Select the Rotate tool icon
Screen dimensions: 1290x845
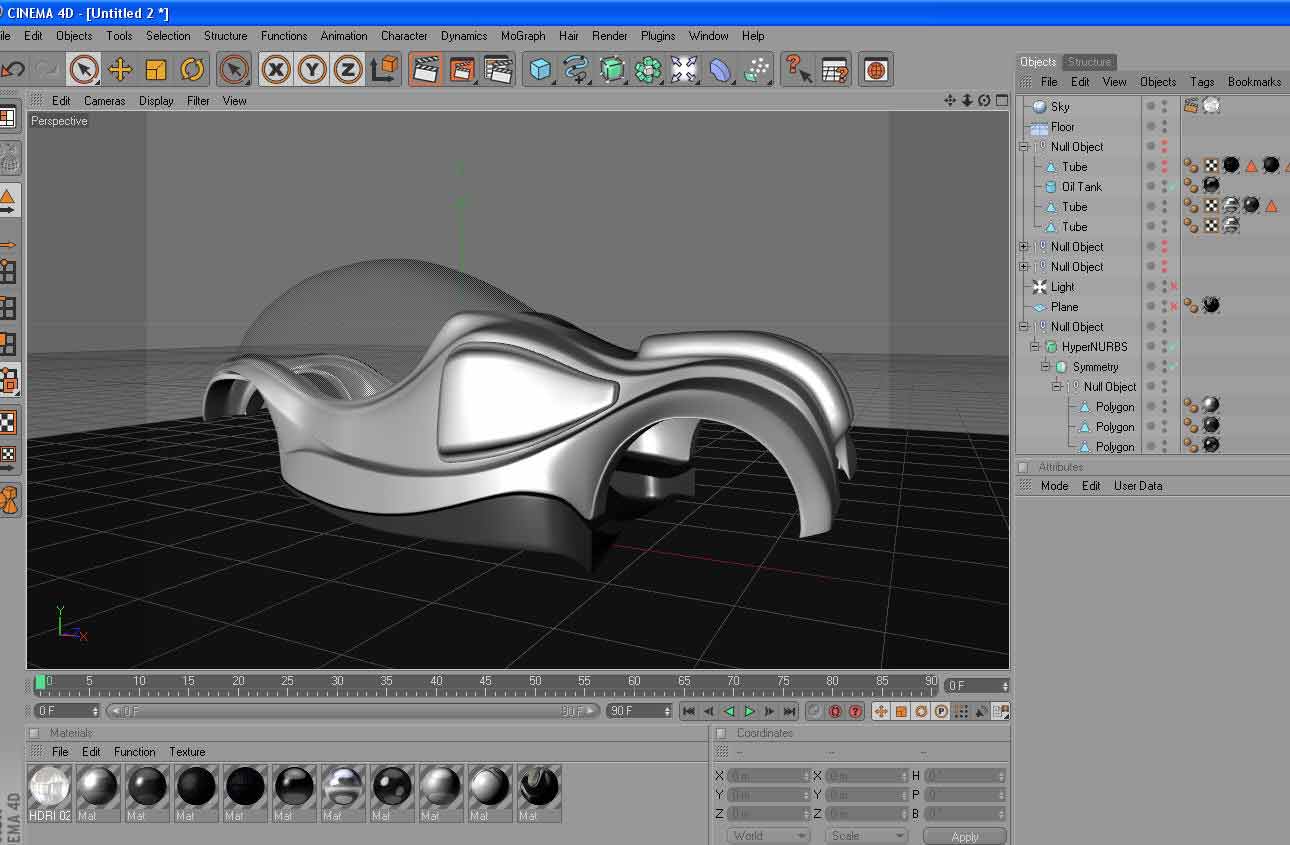point(192,69)
